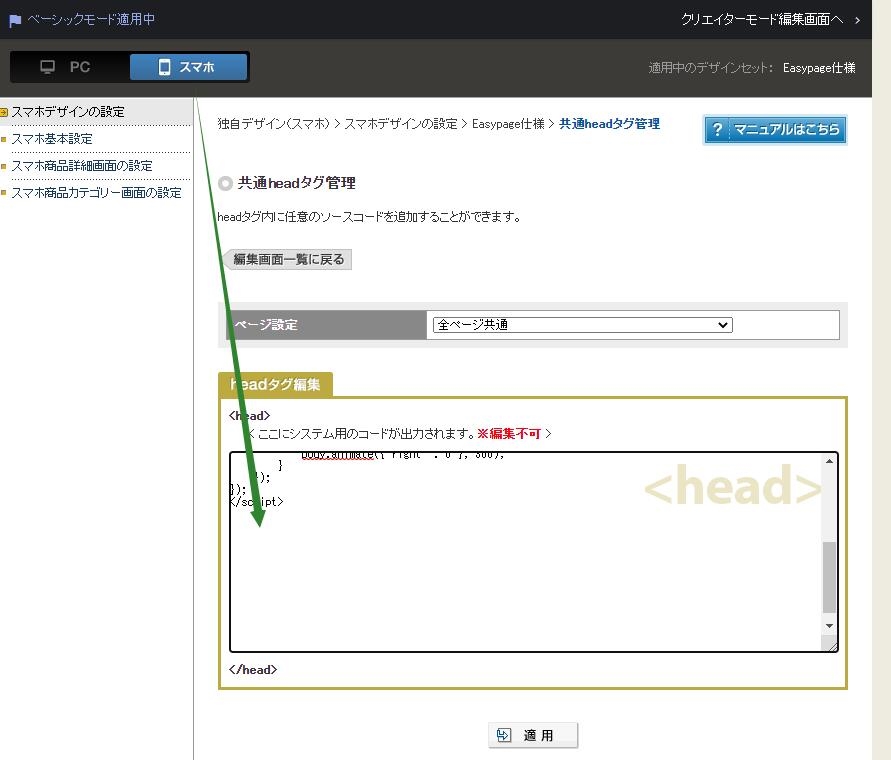Screen dimensions: 891x760
Task: Go to 独自デザイン(スマホ) breadcrumb
Action: [x=273, y=124]
